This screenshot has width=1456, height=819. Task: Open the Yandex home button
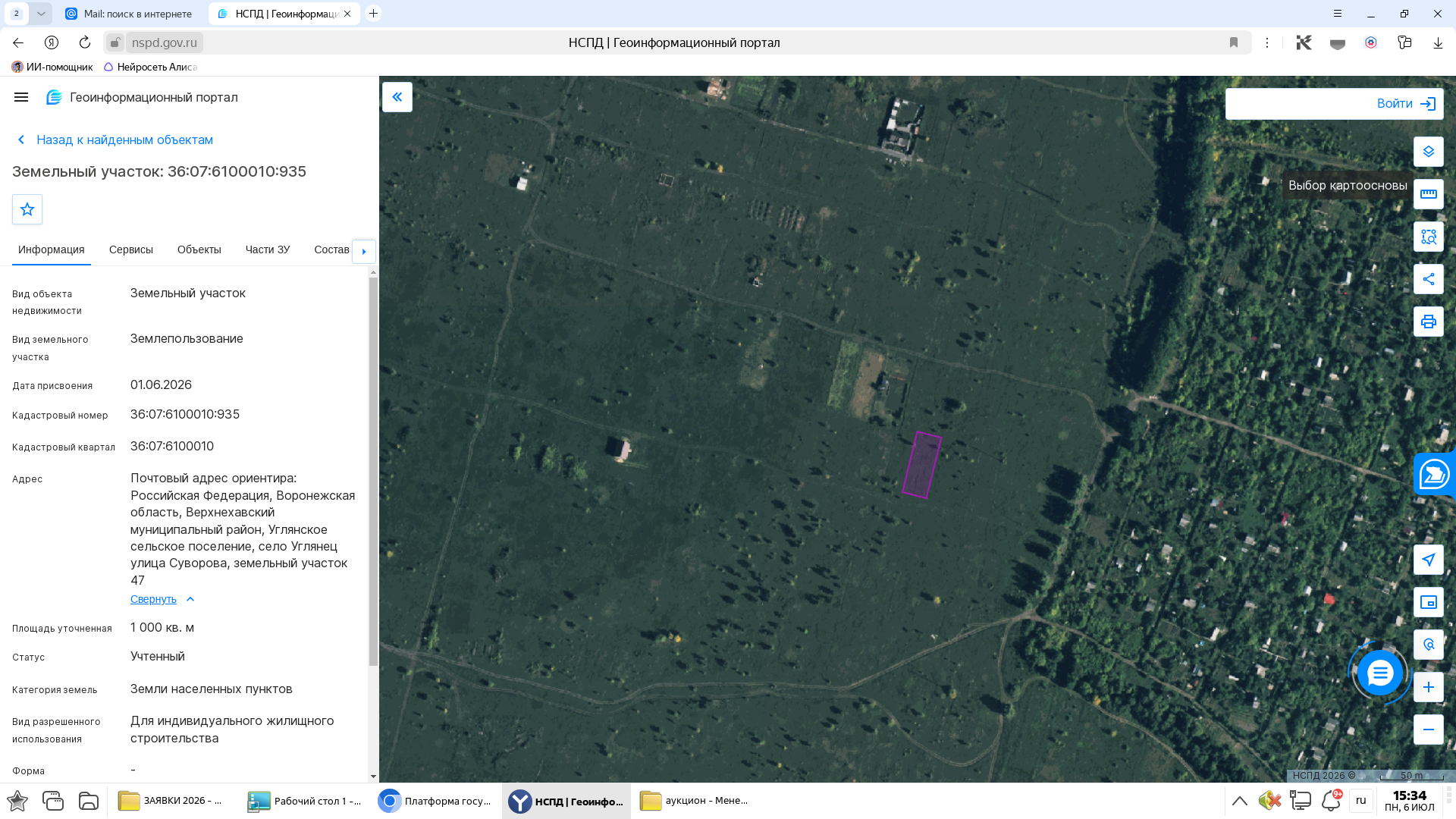[x=52, y=42]
